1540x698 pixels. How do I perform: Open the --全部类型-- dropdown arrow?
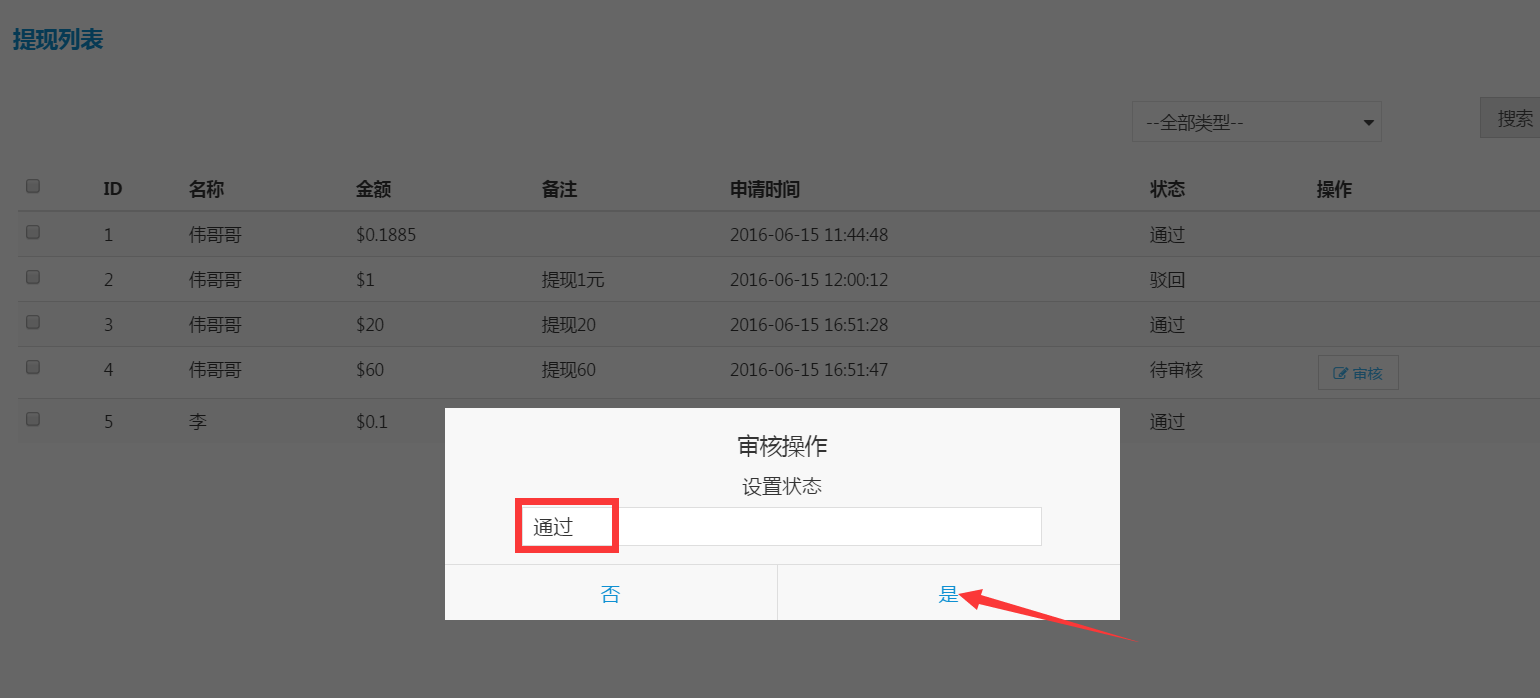(x=1368, y=123)
